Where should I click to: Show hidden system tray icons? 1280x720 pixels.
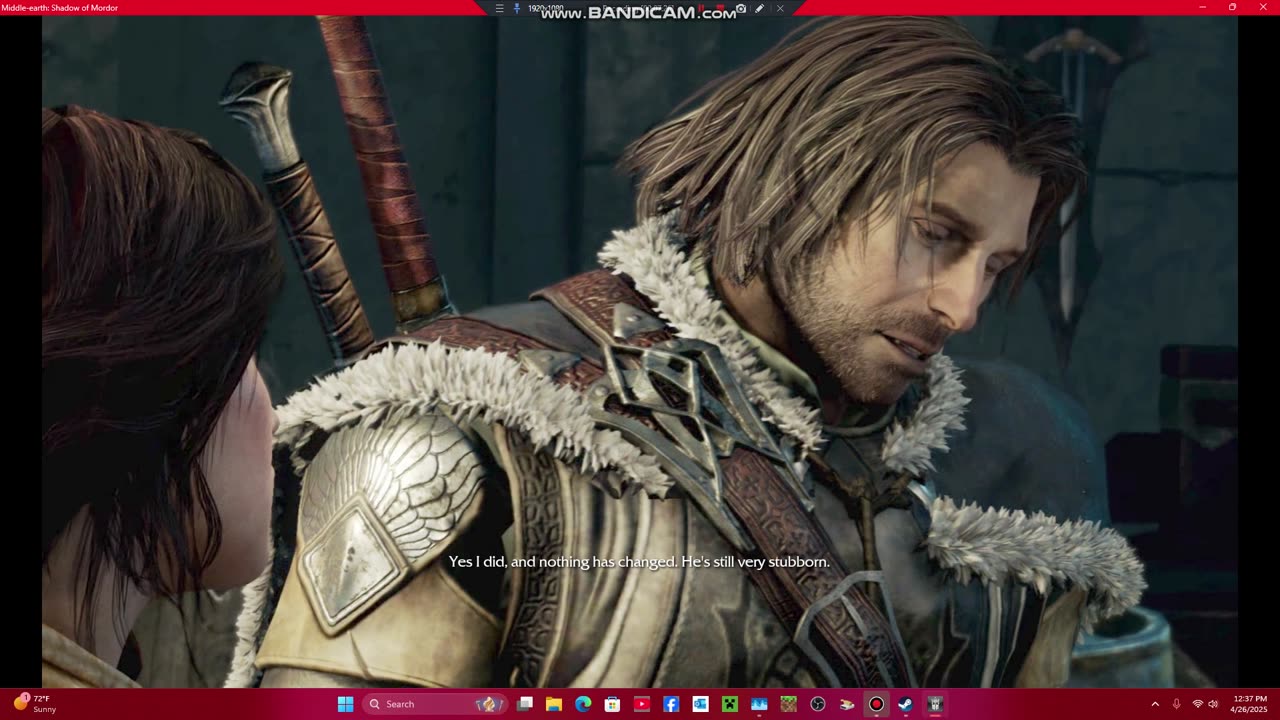pos(1155,704)
